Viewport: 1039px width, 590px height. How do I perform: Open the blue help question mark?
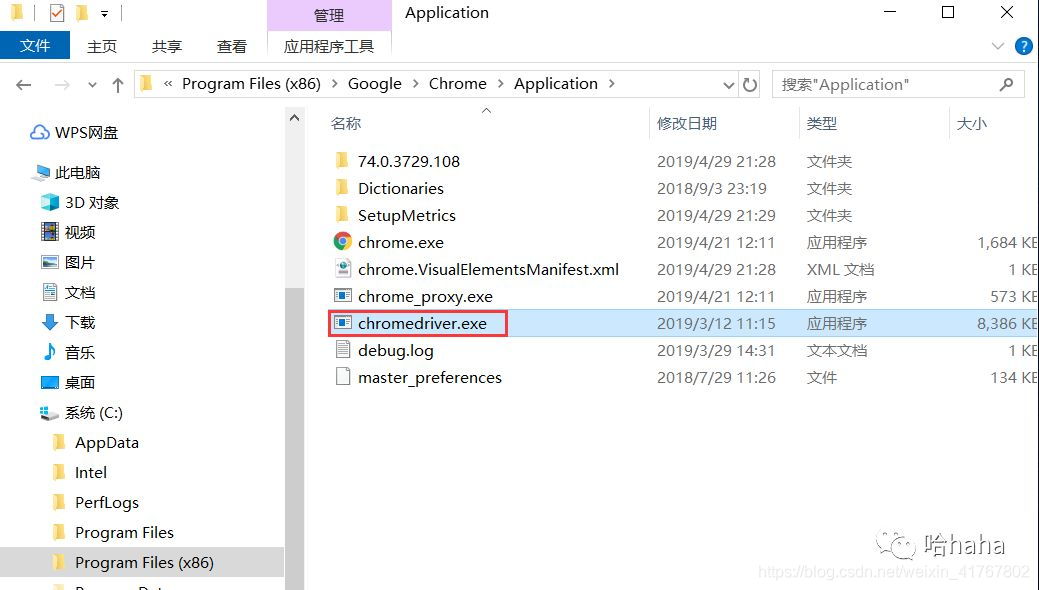[x=1023, y=46]
